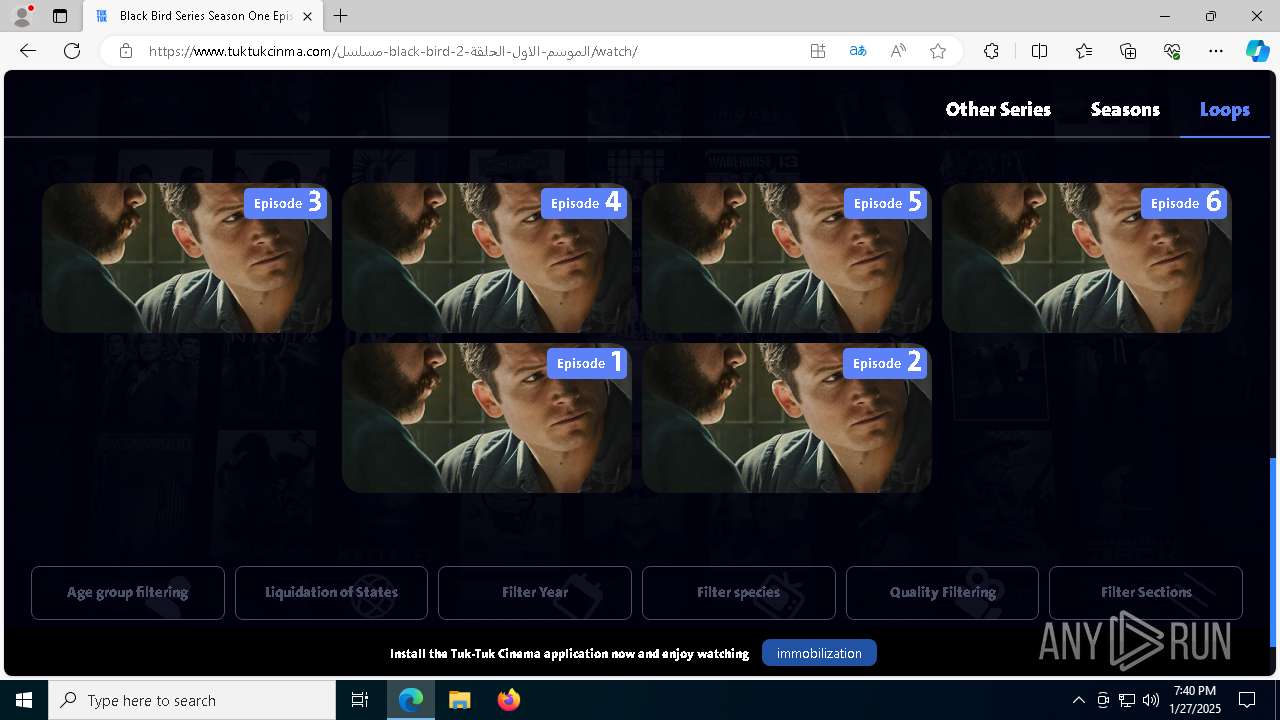This screenshot has width=1280, height=720.
Task: Open the Copilot sidebar icon
Action: coord(1257,51)
